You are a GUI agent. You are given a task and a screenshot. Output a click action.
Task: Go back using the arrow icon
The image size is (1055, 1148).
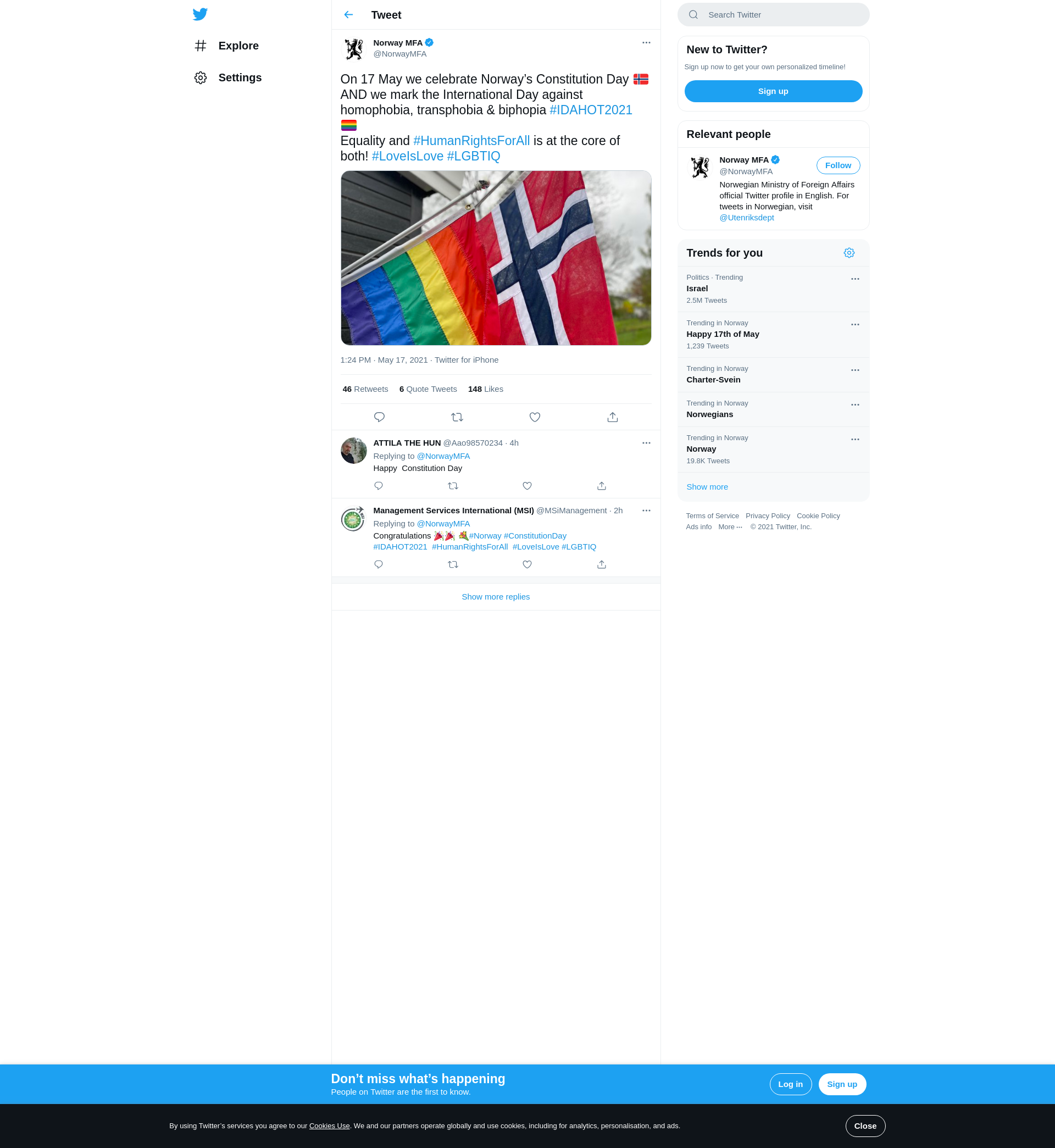348,15
